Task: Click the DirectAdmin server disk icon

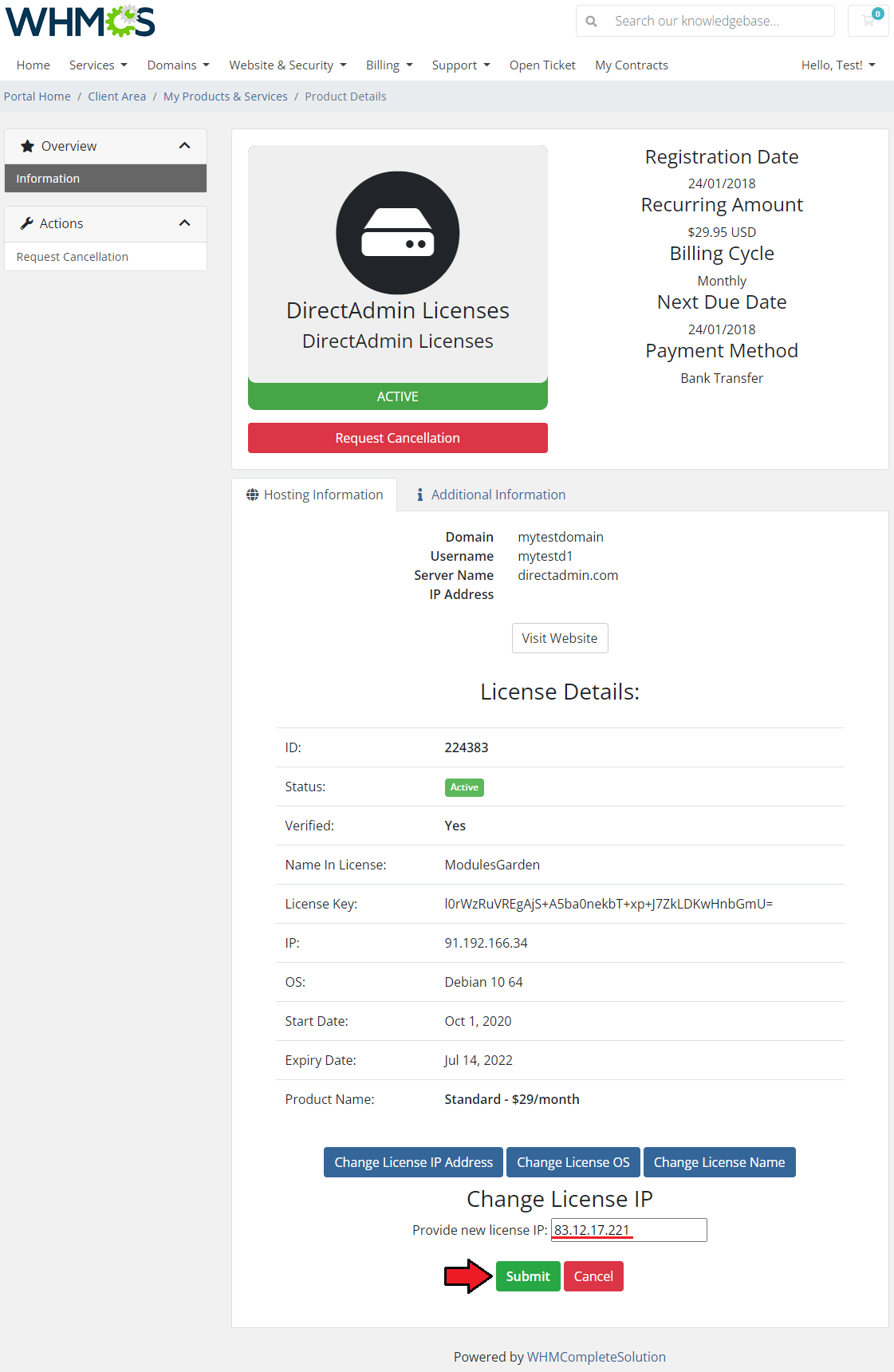Action: [398, 233]
